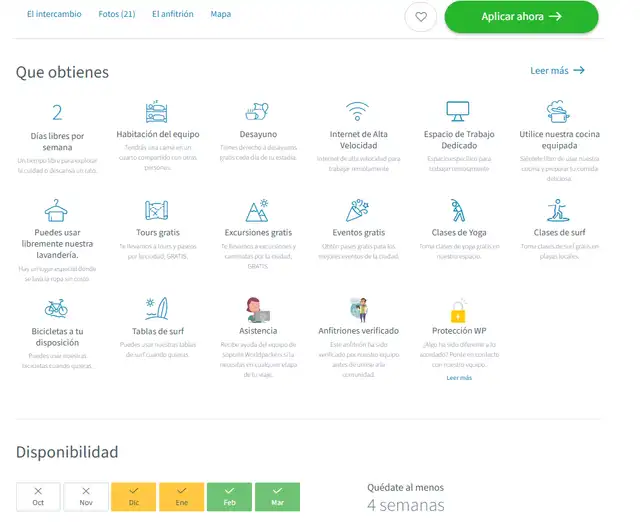Click the Protección WP title
This screenshot has width=640, height=522.
(459, 331)
